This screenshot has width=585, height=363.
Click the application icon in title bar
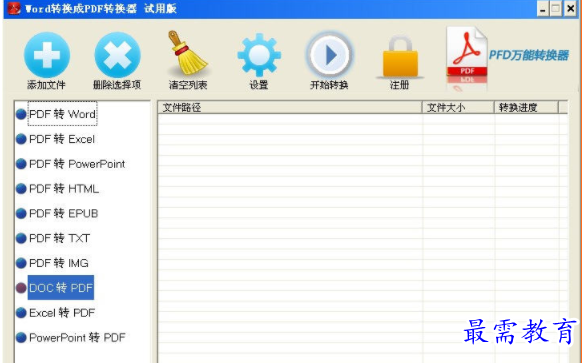14,9
